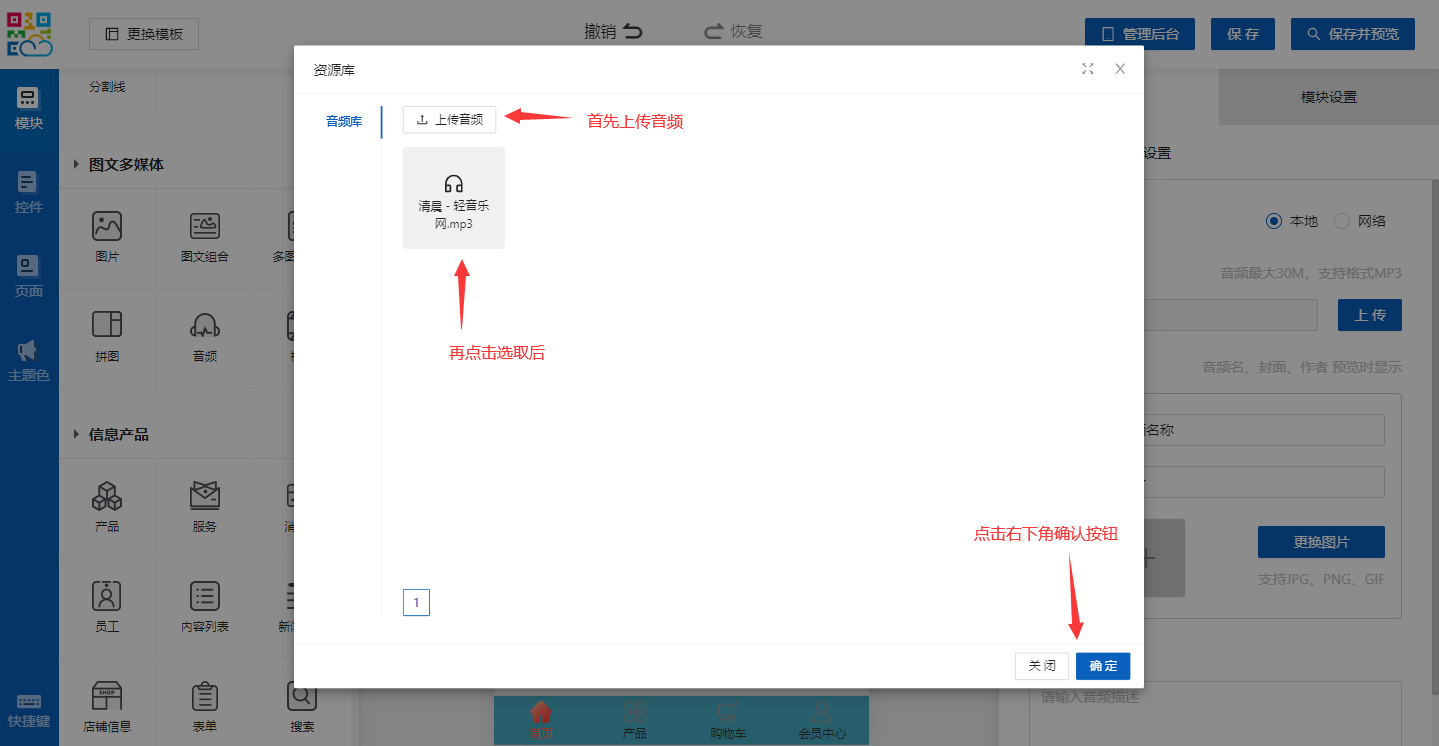
Task: Collapse the 信息产品 section
Action: (x=76, y=435)
